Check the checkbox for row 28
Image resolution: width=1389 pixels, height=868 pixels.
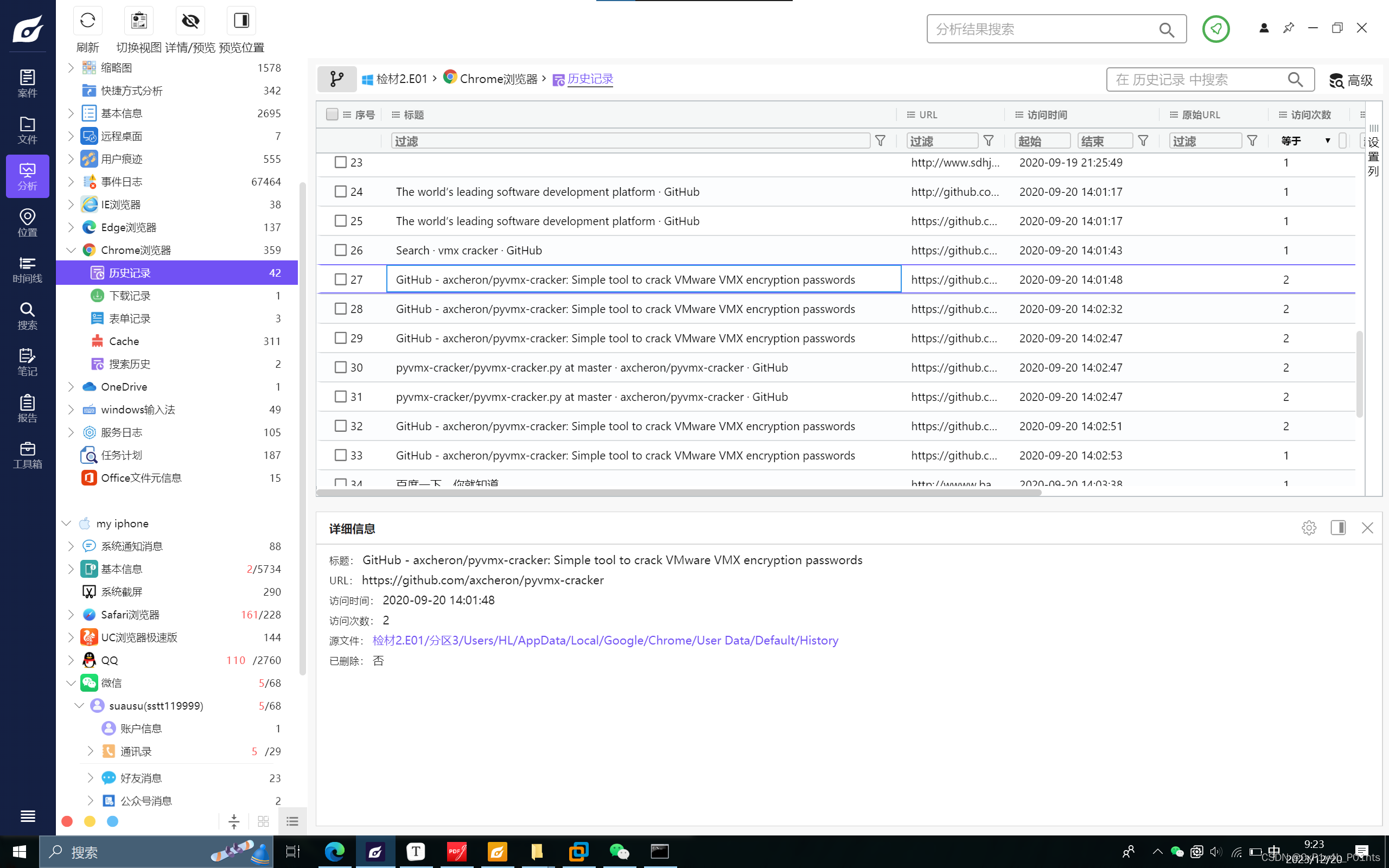pos(340,308)
